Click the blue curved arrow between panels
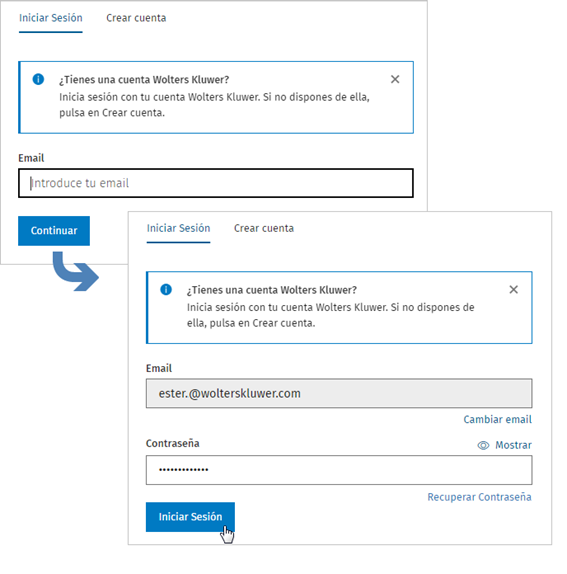The image size is (567, 574). click(x=75, y=271)
